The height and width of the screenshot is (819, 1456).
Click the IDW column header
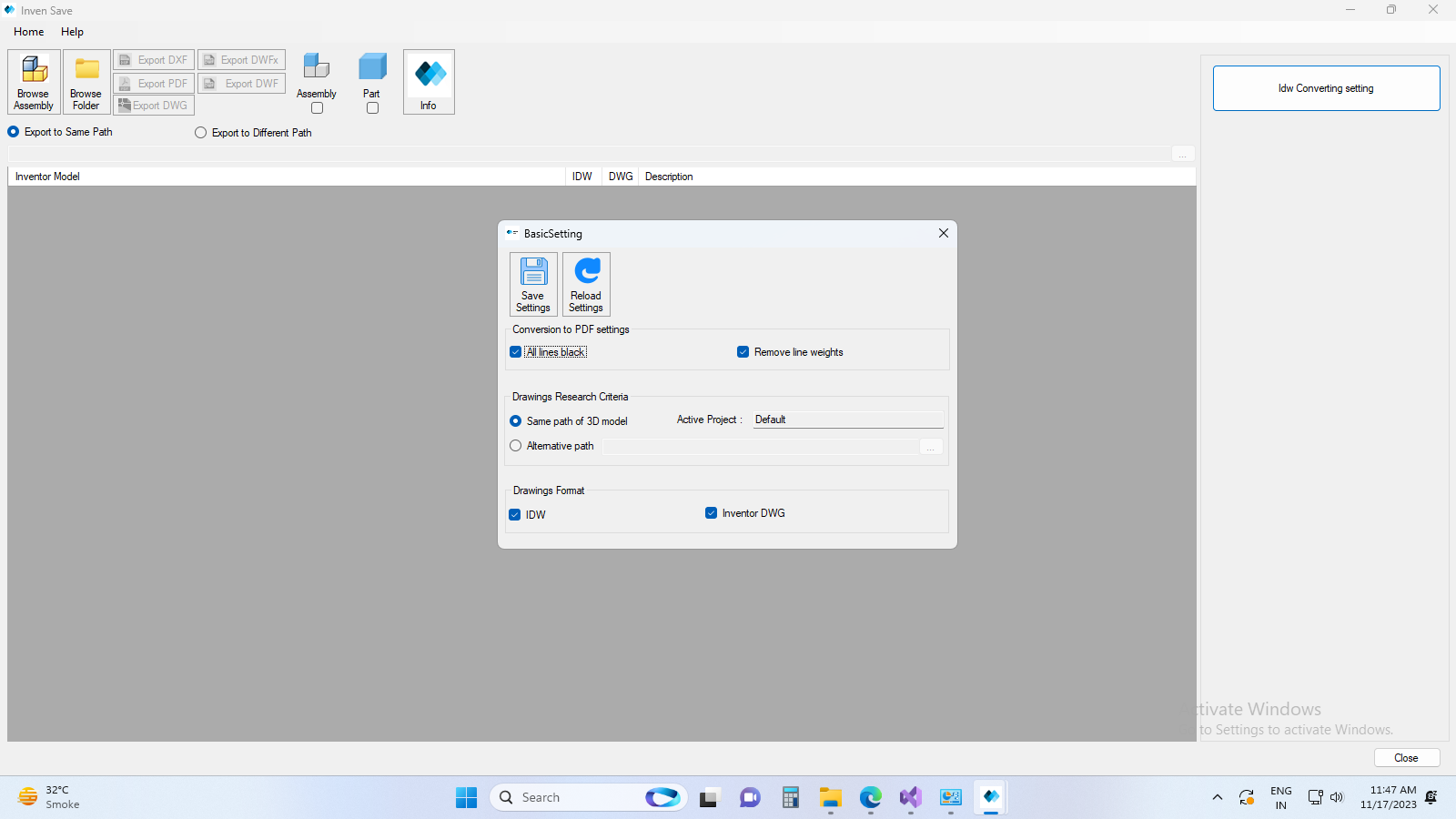click(x=582, y=177)
